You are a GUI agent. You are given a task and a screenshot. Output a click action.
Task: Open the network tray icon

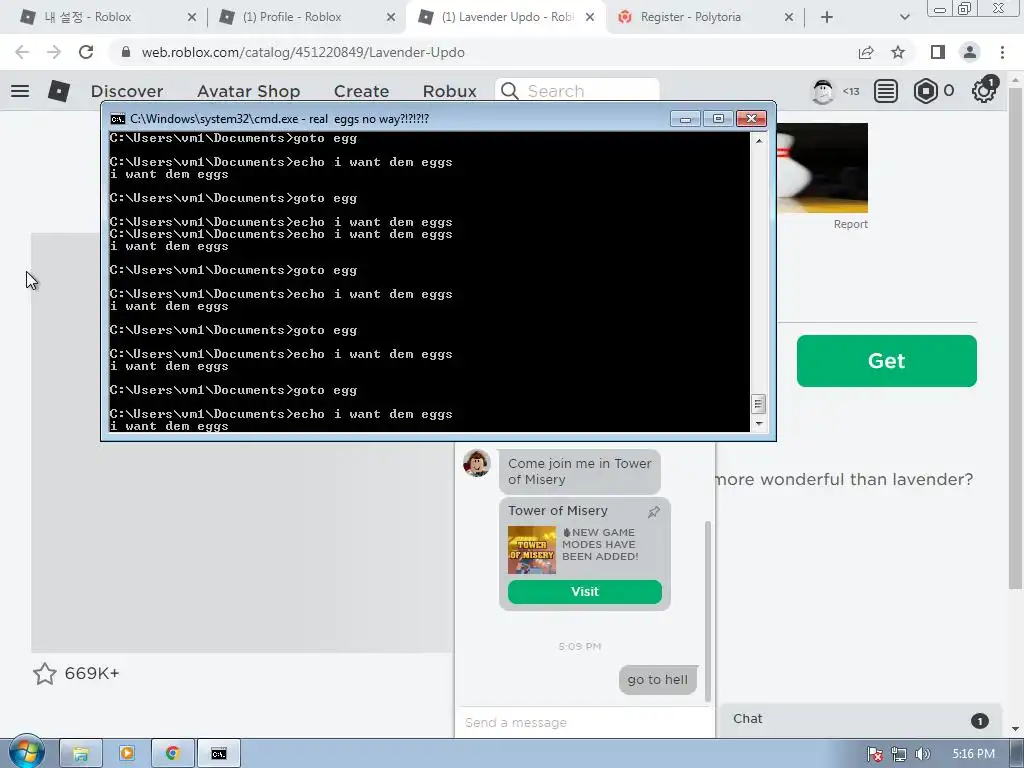pyautogui.click(x=899, y=754)
